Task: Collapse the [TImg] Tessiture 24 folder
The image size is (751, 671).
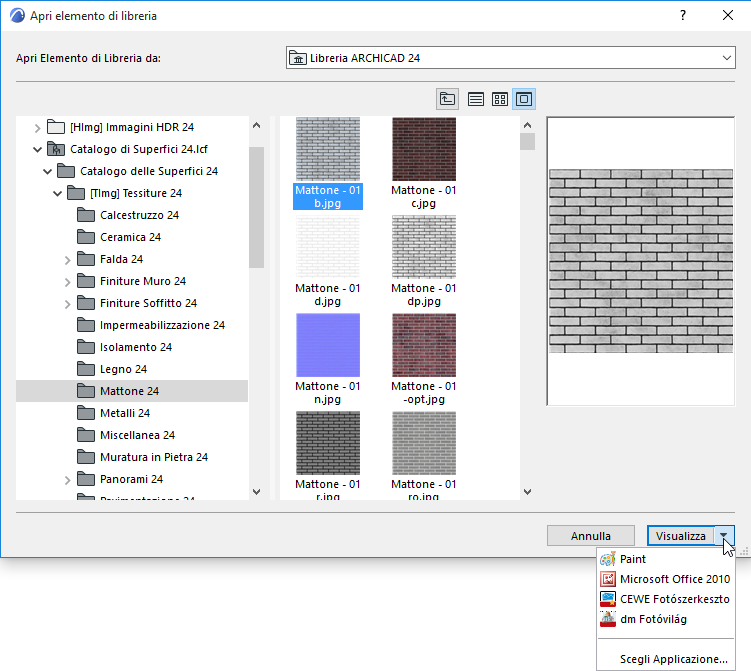Action: pyautogui.click(x=57, y=193)
